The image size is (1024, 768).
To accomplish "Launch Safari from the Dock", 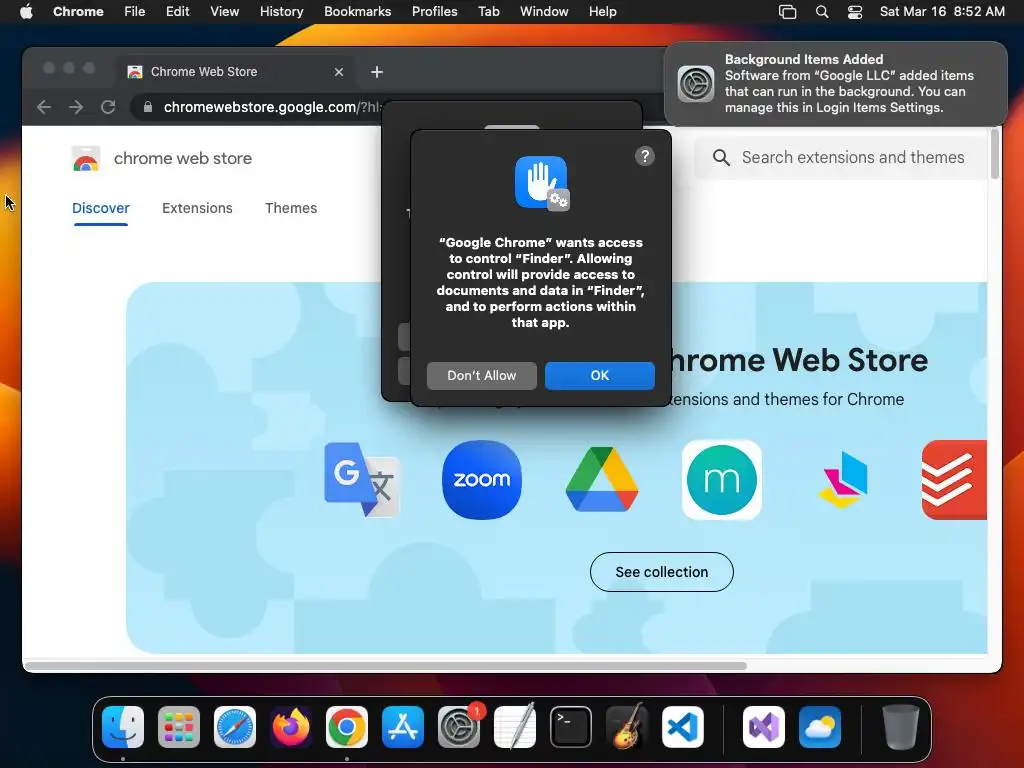I will [235, 727].
